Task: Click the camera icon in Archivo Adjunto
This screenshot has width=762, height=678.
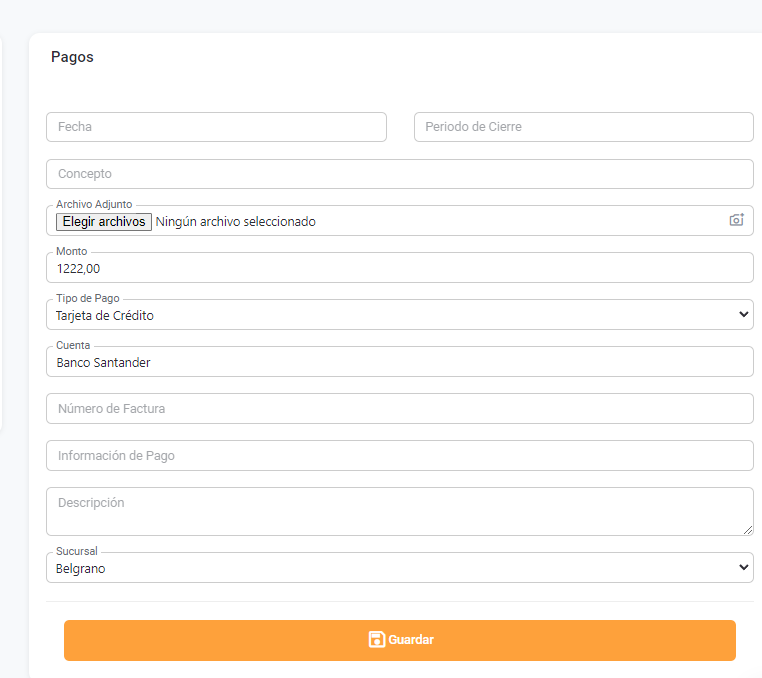Action: pyautogui.click(x=736, y=220)
